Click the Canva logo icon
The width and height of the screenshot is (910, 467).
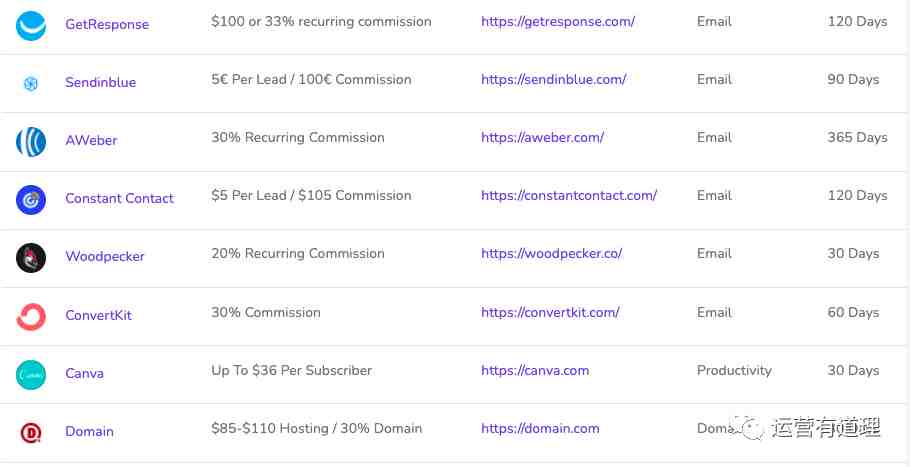click(31, 375)
